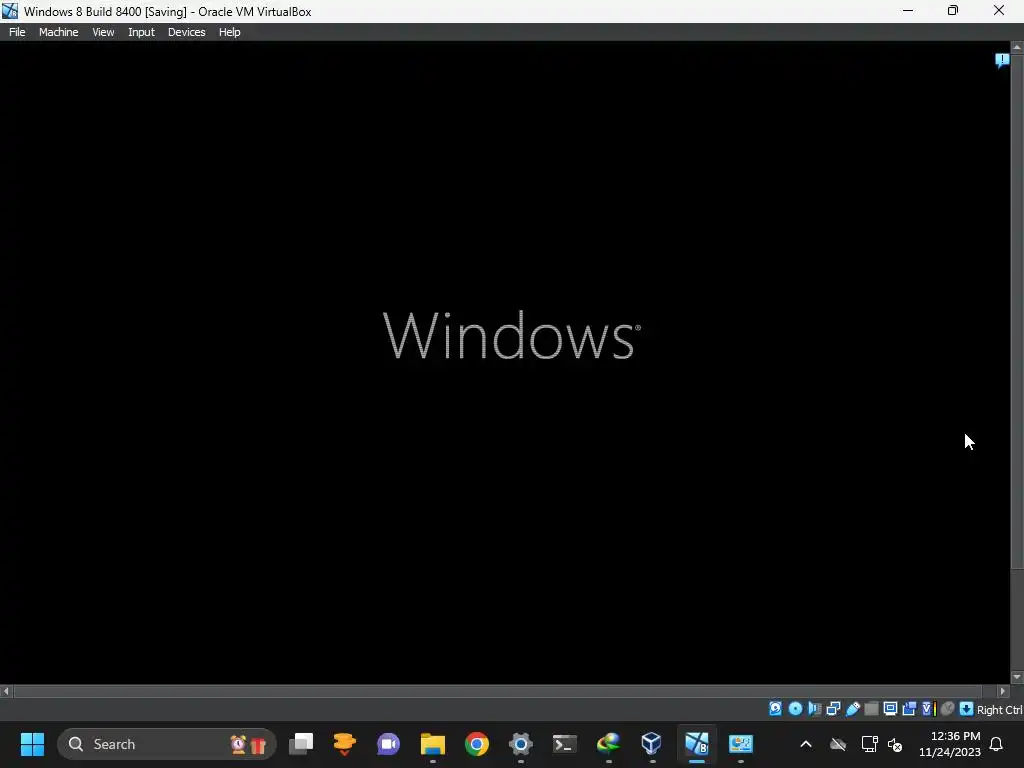This screenshot has width=1024, height=768.
Task: Click the muted volume tray icon
Action: click(x=895, y=744)
